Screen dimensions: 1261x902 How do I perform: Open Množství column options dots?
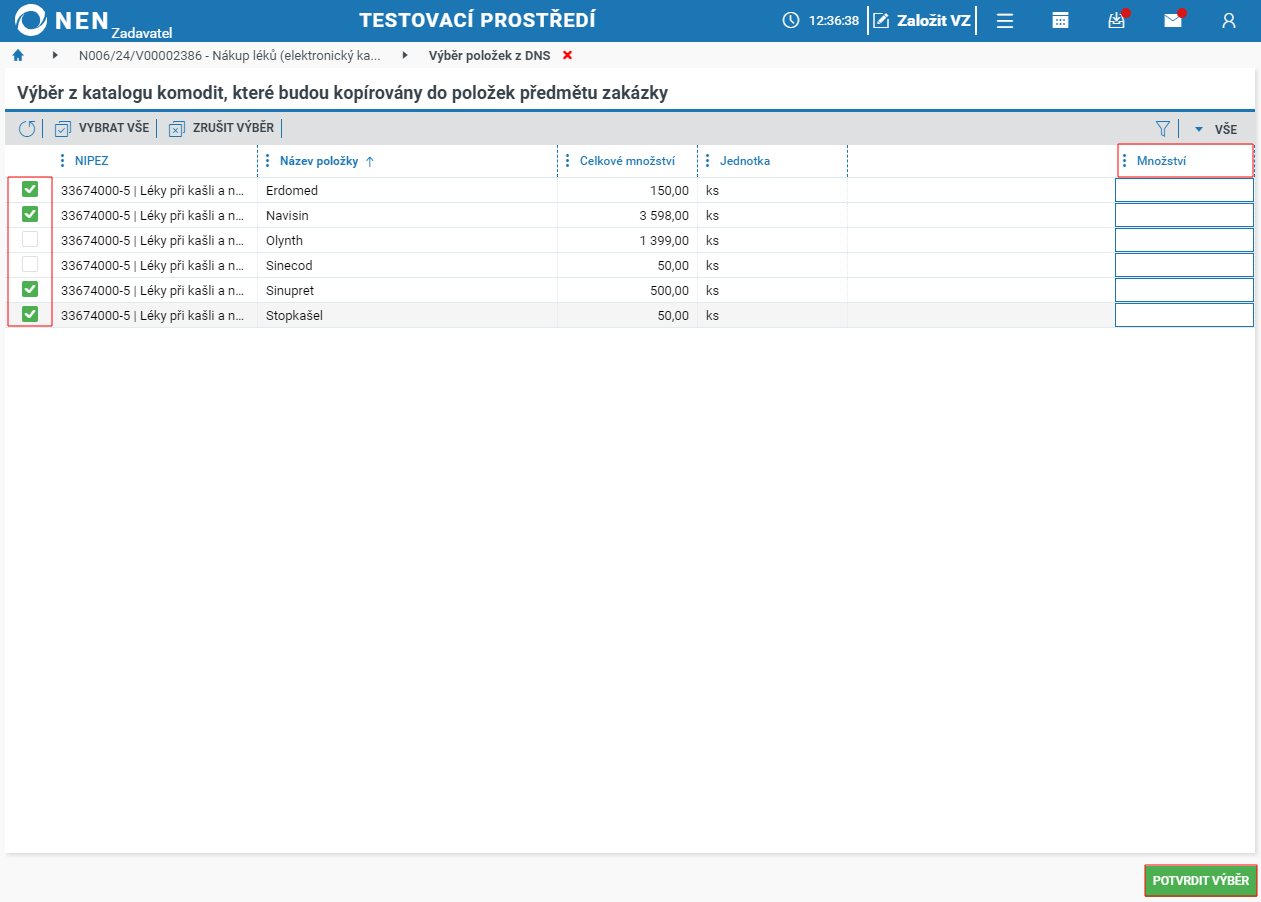(x=1125, y=160)
